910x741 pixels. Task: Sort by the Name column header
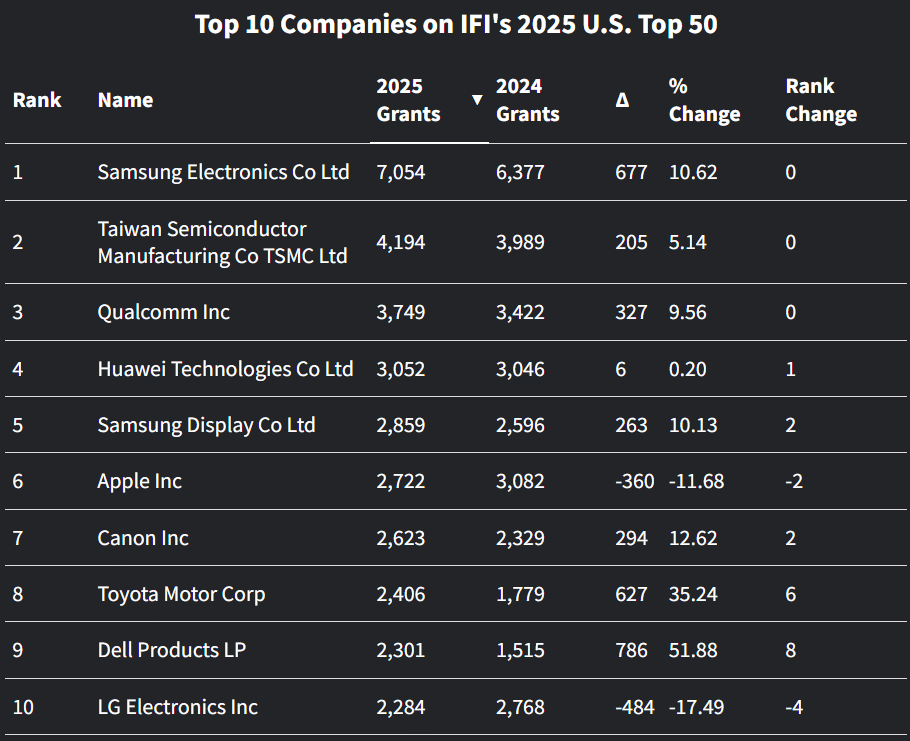coord(125,100)
